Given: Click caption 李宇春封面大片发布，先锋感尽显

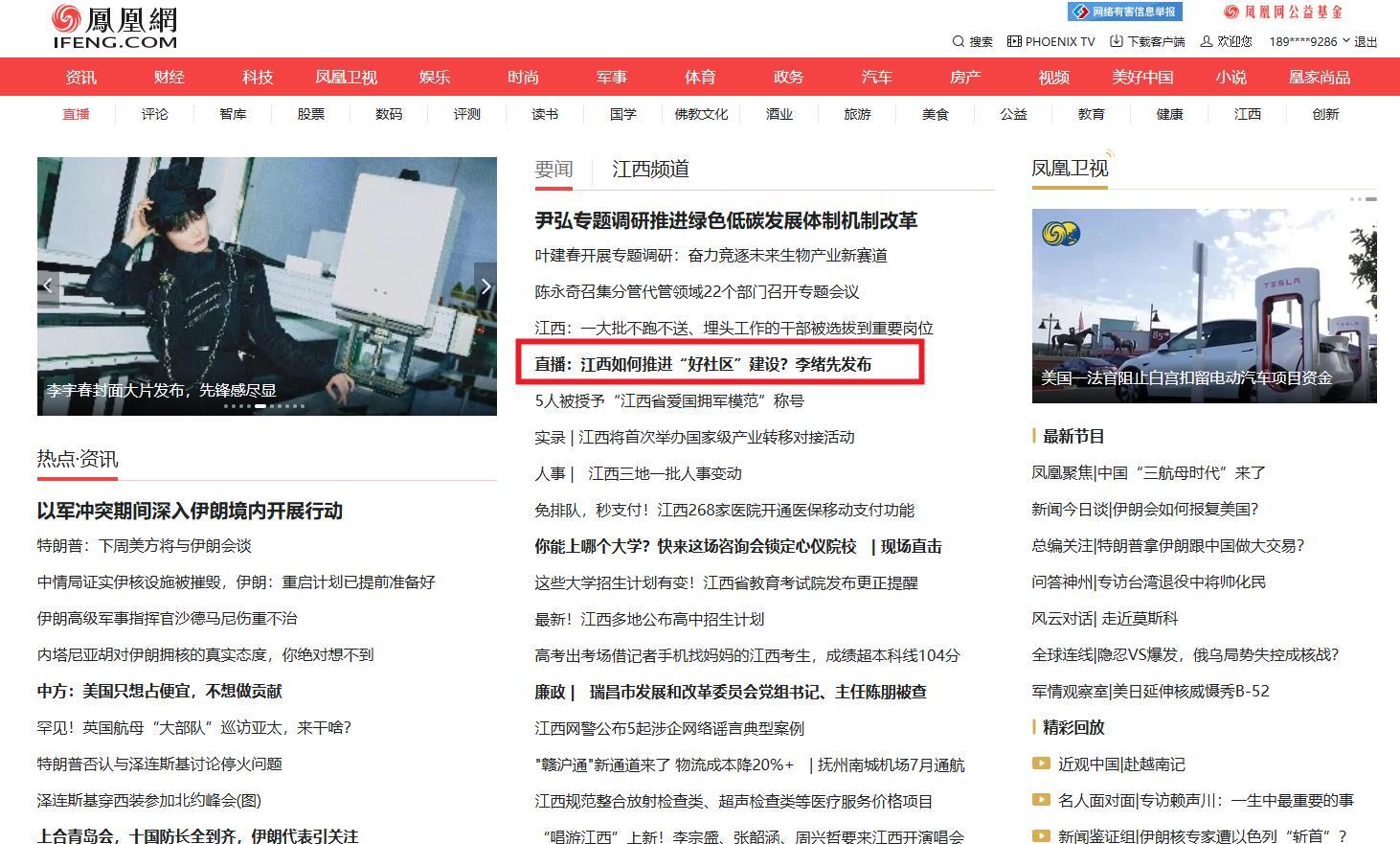Looking at the screenshot, I should point(162,391).
